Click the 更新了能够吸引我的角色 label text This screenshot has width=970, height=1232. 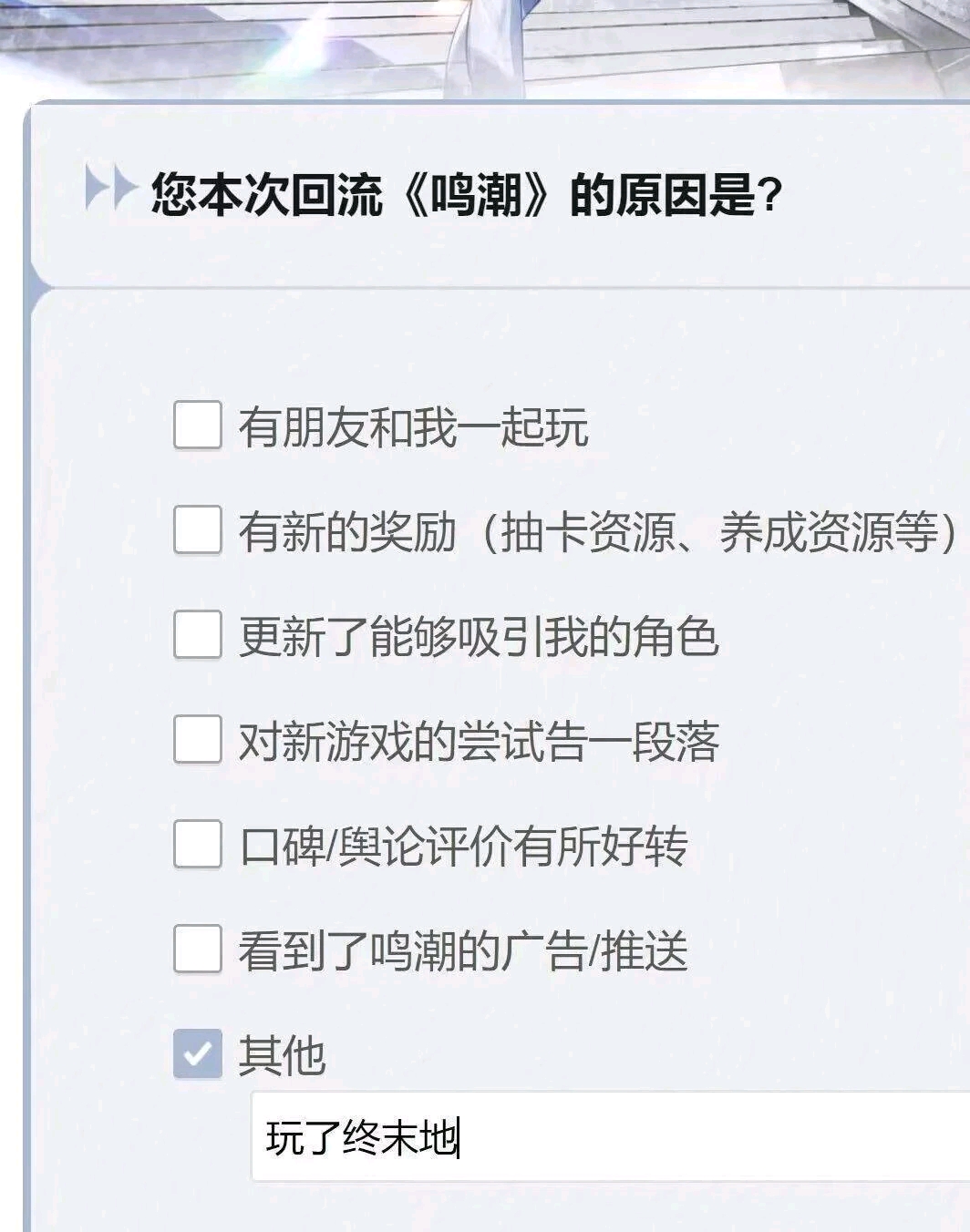tap(478, 636)
